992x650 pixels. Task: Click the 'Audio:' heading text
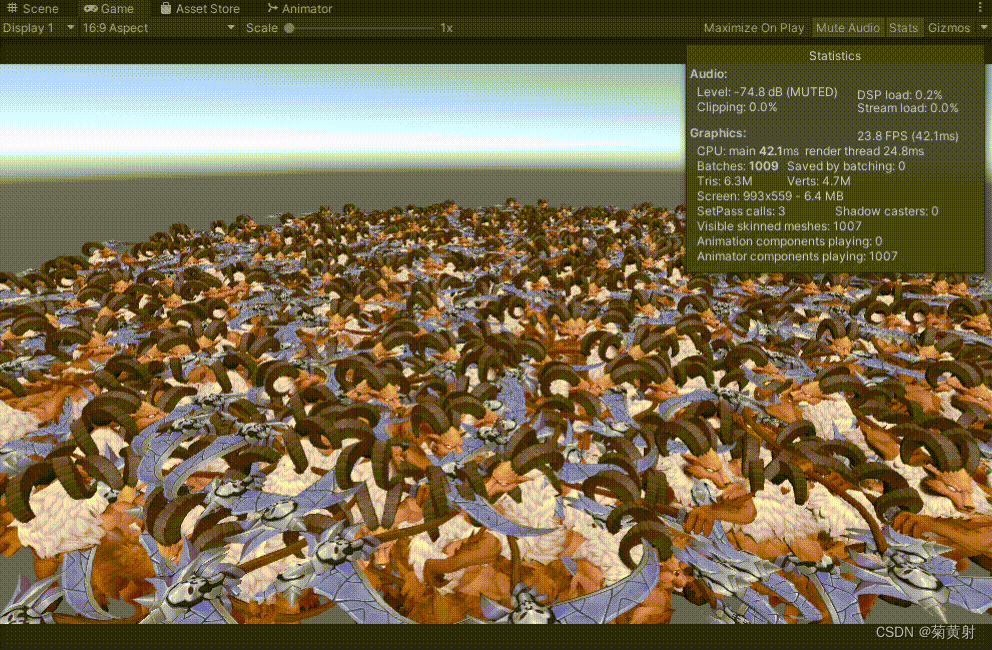coord(709,74)
